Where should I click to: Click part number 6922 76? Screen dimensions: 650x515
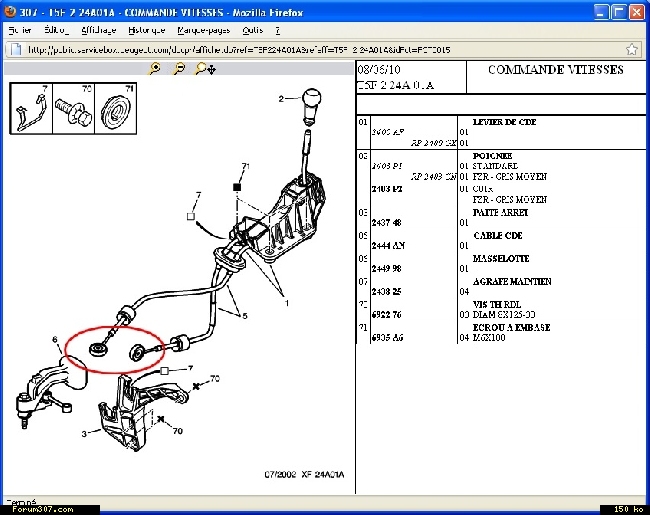point(386,315)
